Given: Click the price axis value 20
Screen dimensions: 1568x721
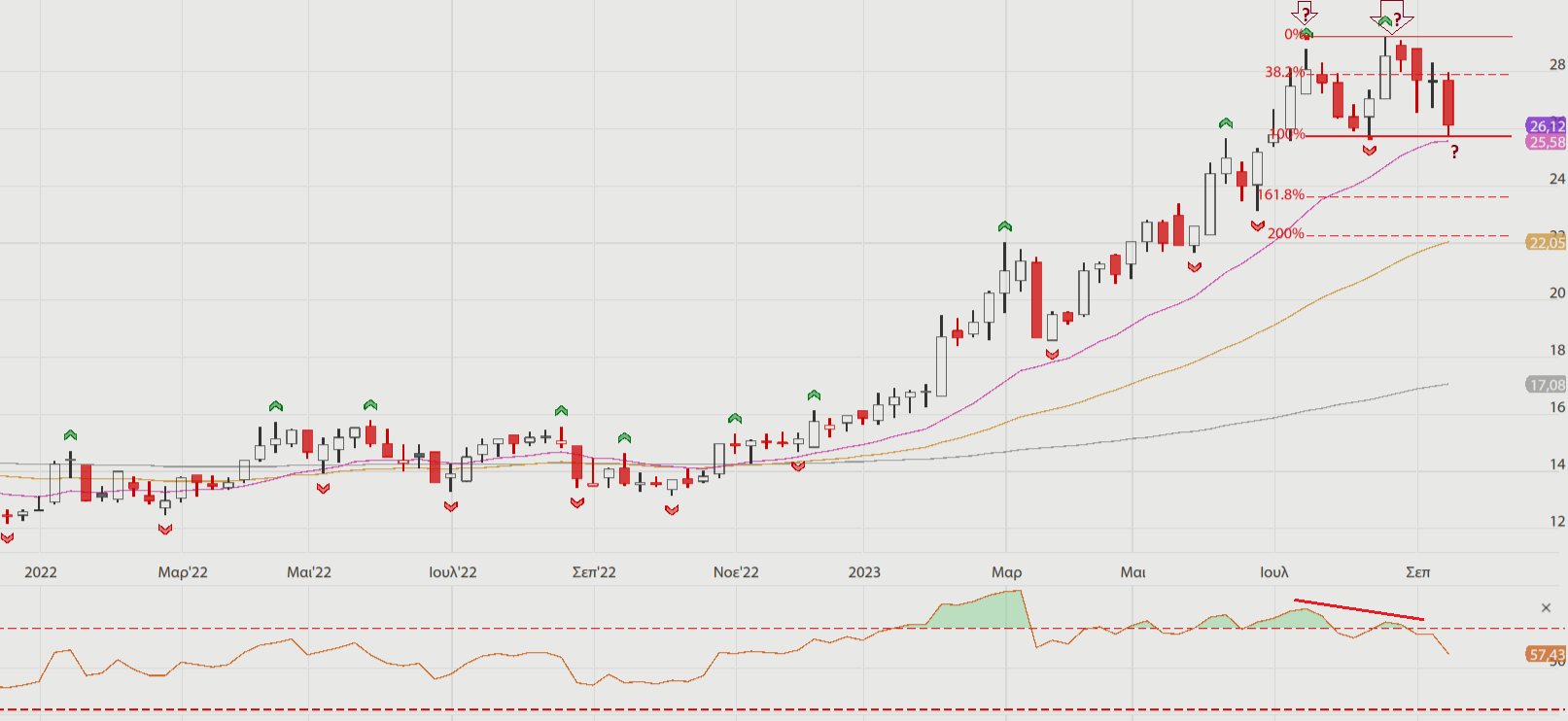Looking at the screenshot, I should click(1557, 292).
